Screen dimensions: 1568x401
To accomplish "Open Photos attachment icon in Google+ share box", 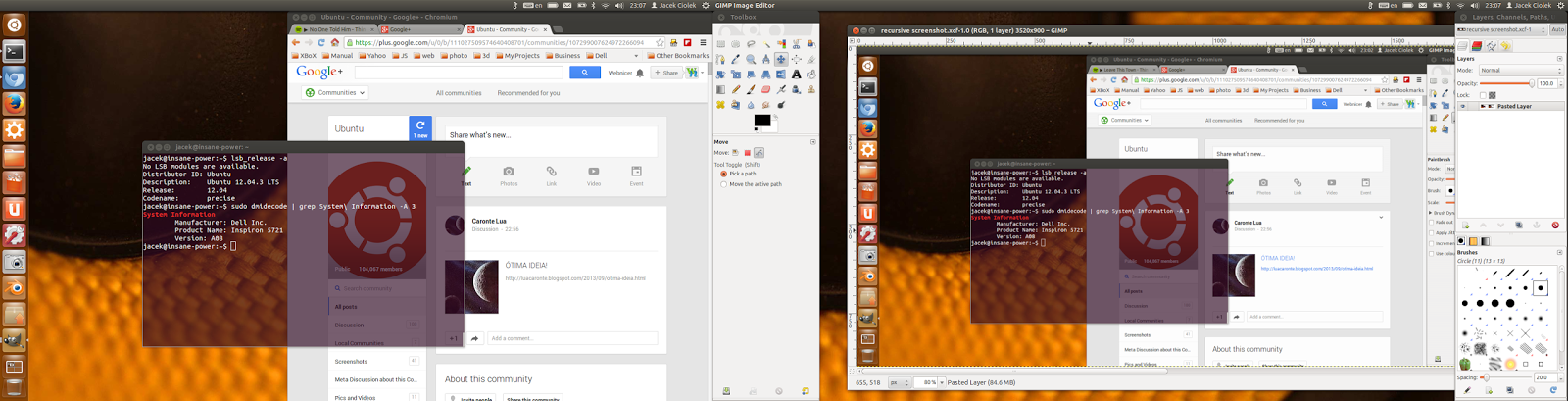I will [x=509, y=175].
